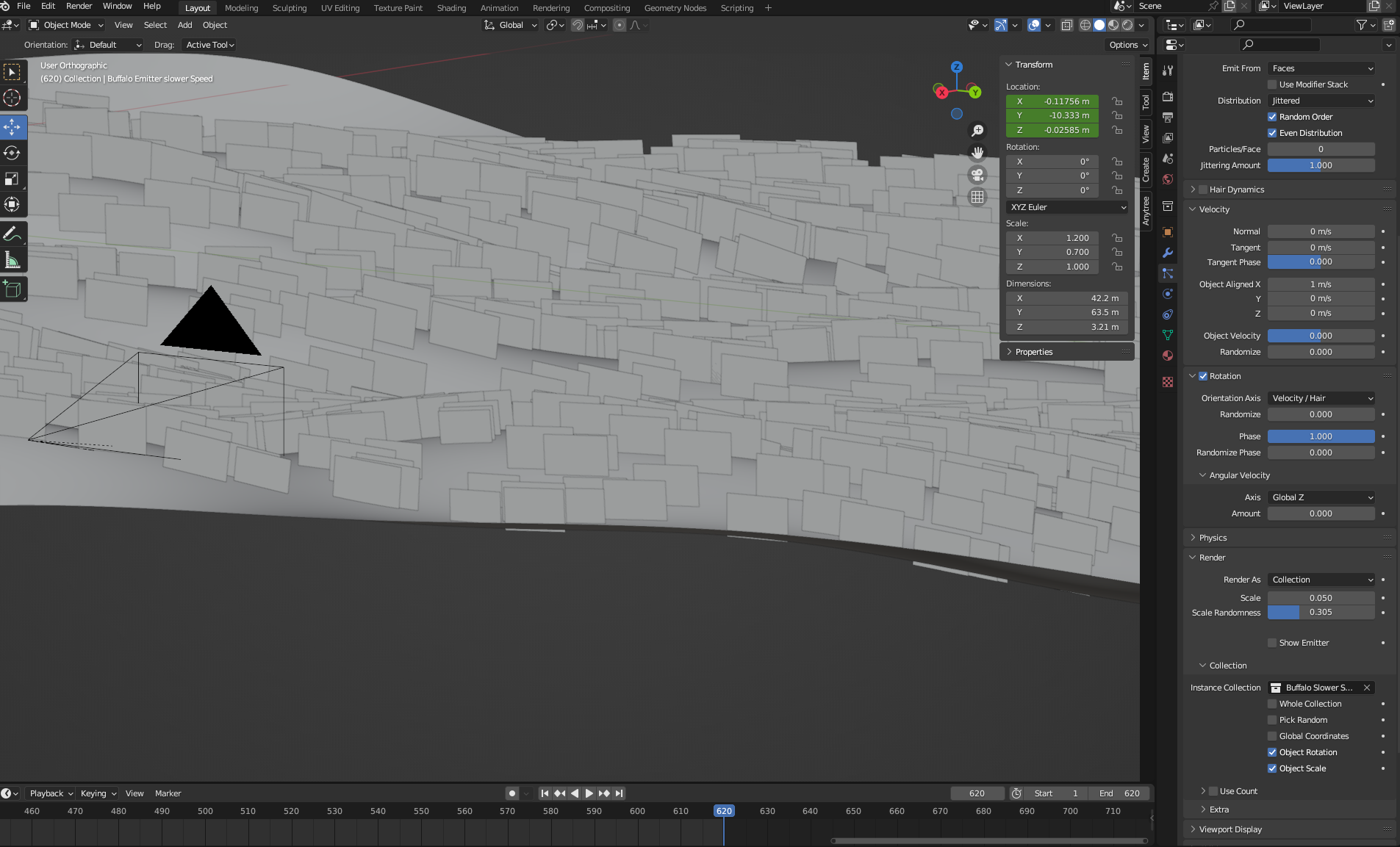Choose the Move tool

click(x=12, y=127)
